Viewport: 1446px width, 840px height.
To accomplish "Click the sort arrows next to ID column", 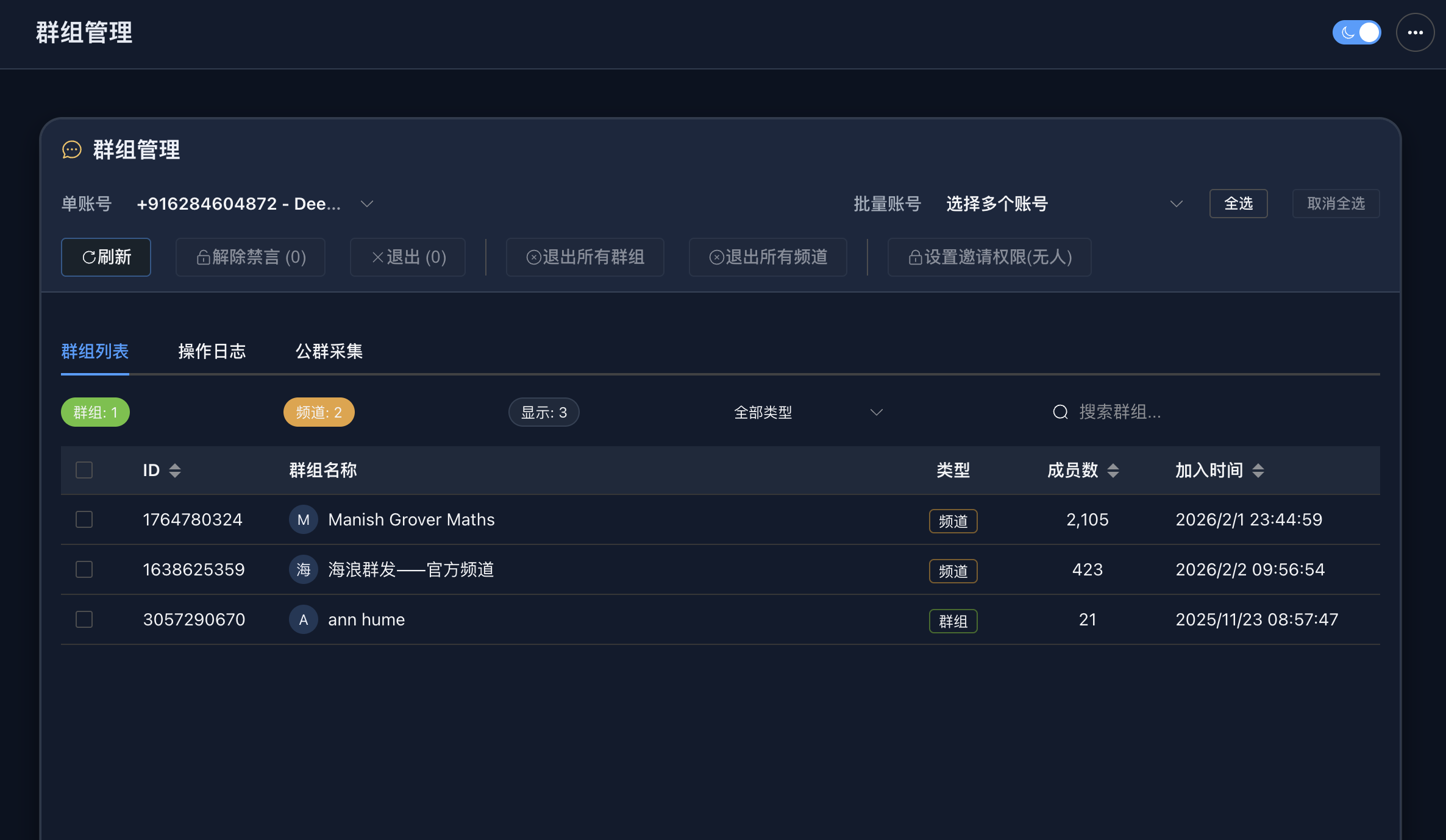I will click(175, 470).
